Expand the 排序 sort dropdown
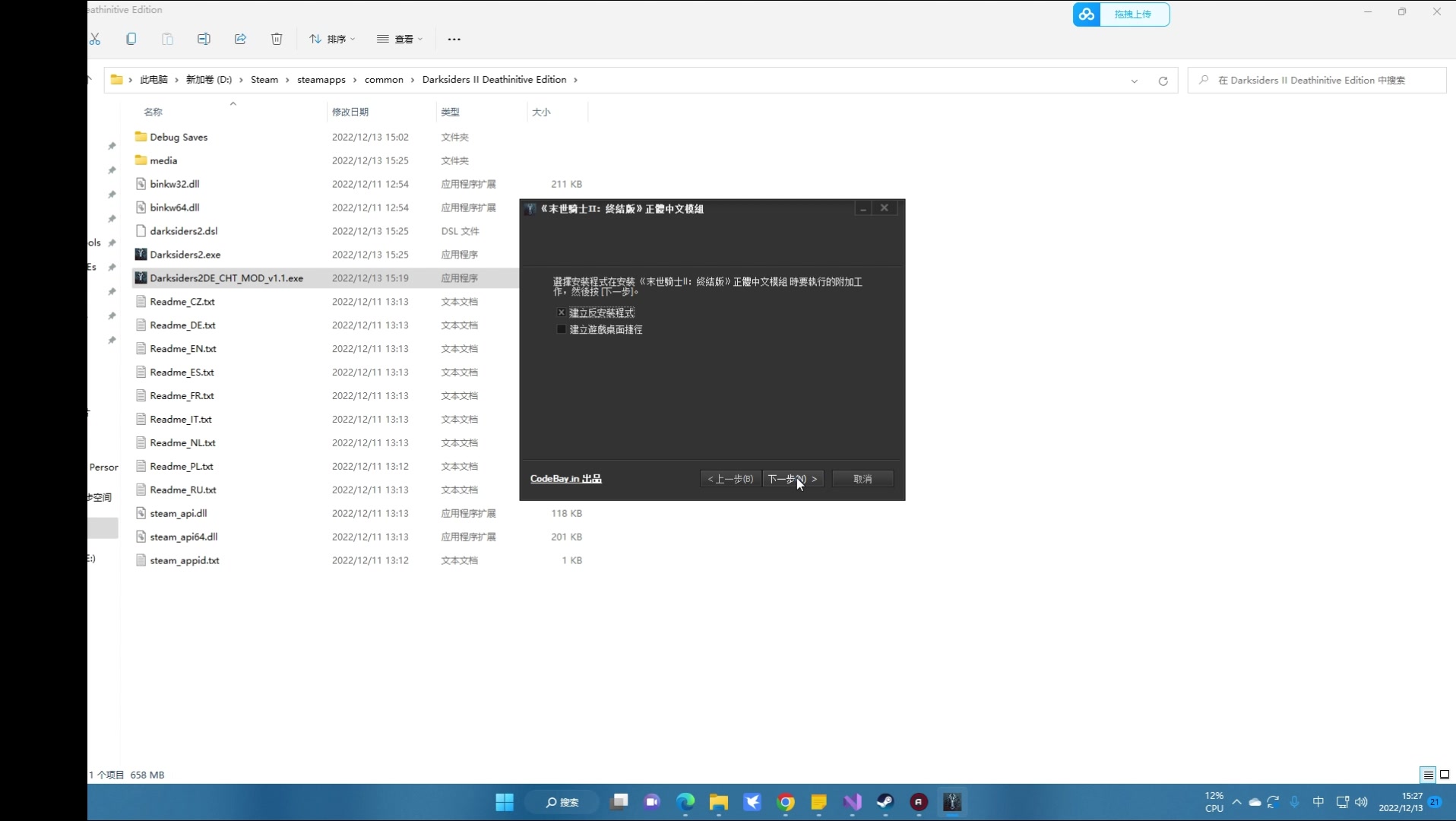Image resolution: width=1456 pixels, height=821 pixels. (x=332, y=39)
